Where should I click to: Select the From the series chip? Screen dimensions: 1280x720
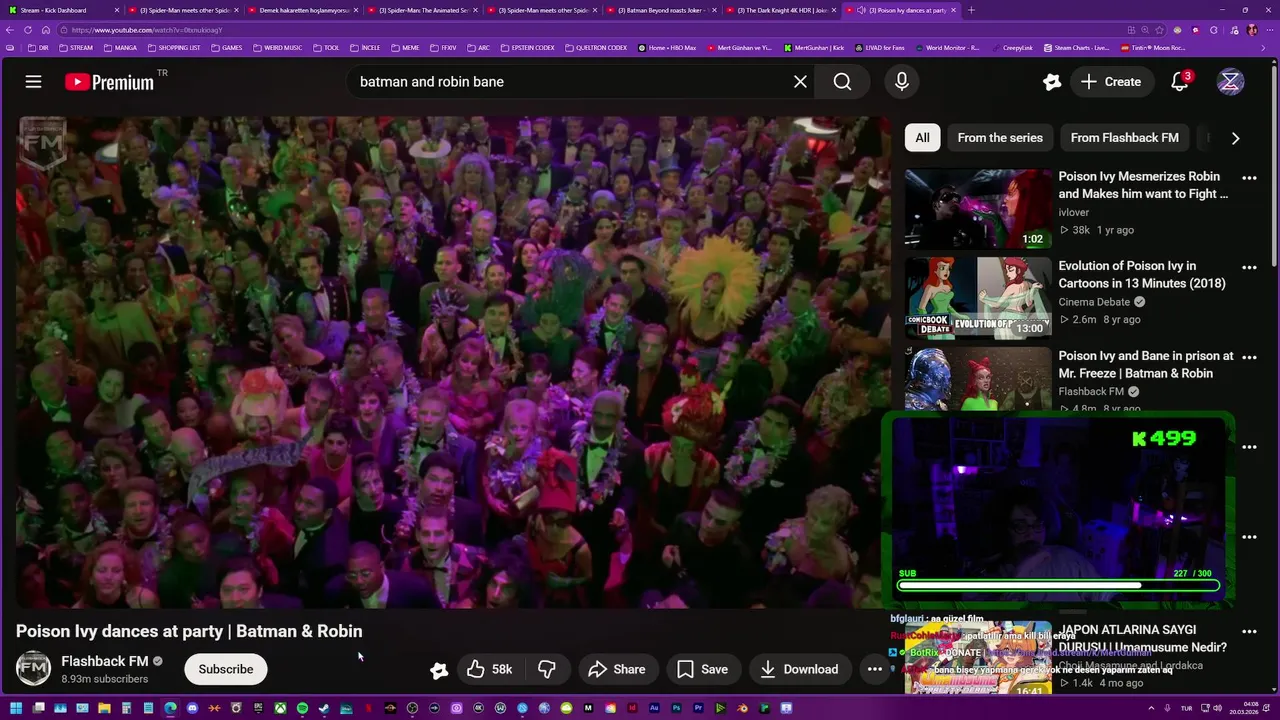[x=1000, y=138]
